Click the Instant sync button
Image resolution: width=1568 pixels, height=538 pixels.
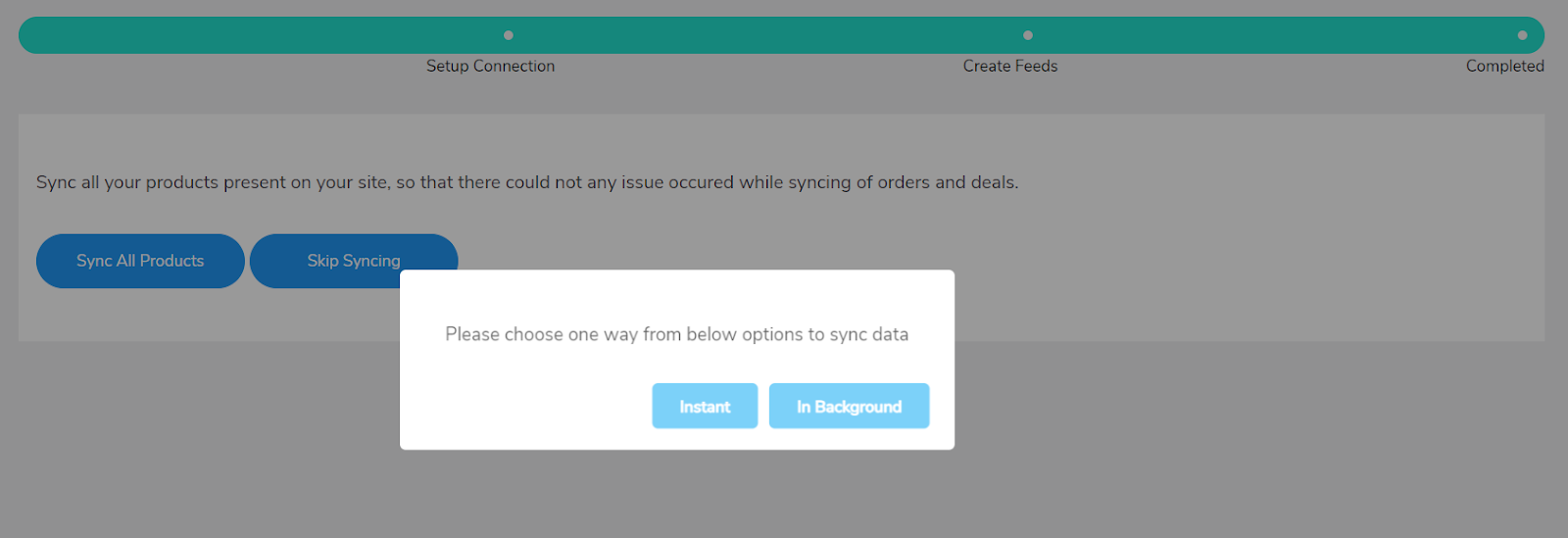[x=705, y=406]
